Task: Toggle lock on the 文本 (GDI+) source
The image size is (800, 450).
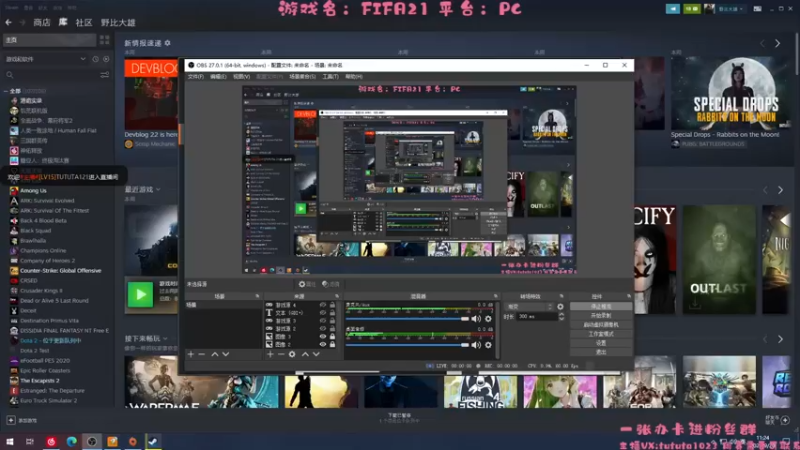Action: pyautogui.click(x=333, y=313)
